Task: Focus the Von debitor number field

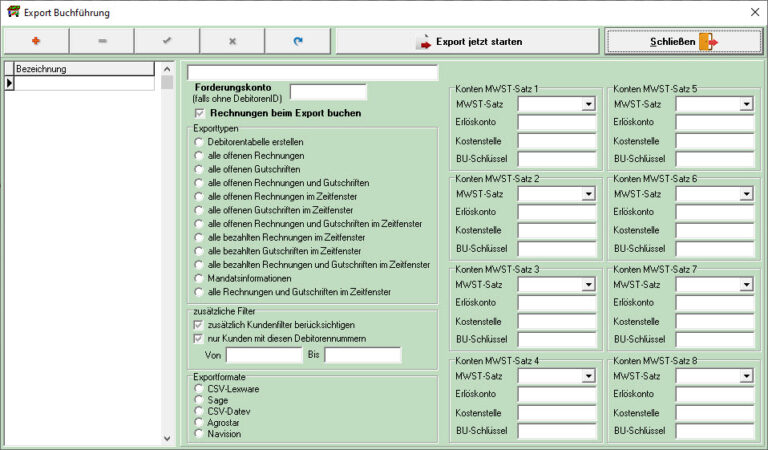Action: click(x=264, y=355)
